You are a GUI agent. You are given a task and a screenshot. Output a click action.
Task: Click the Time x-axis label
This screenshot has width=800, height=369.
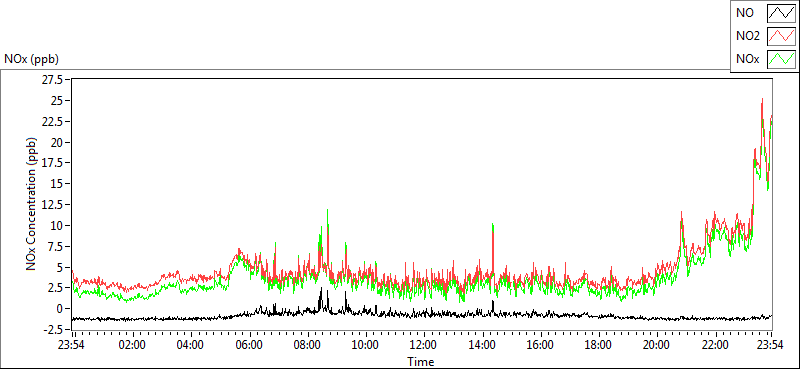click(x=421, y=361)
